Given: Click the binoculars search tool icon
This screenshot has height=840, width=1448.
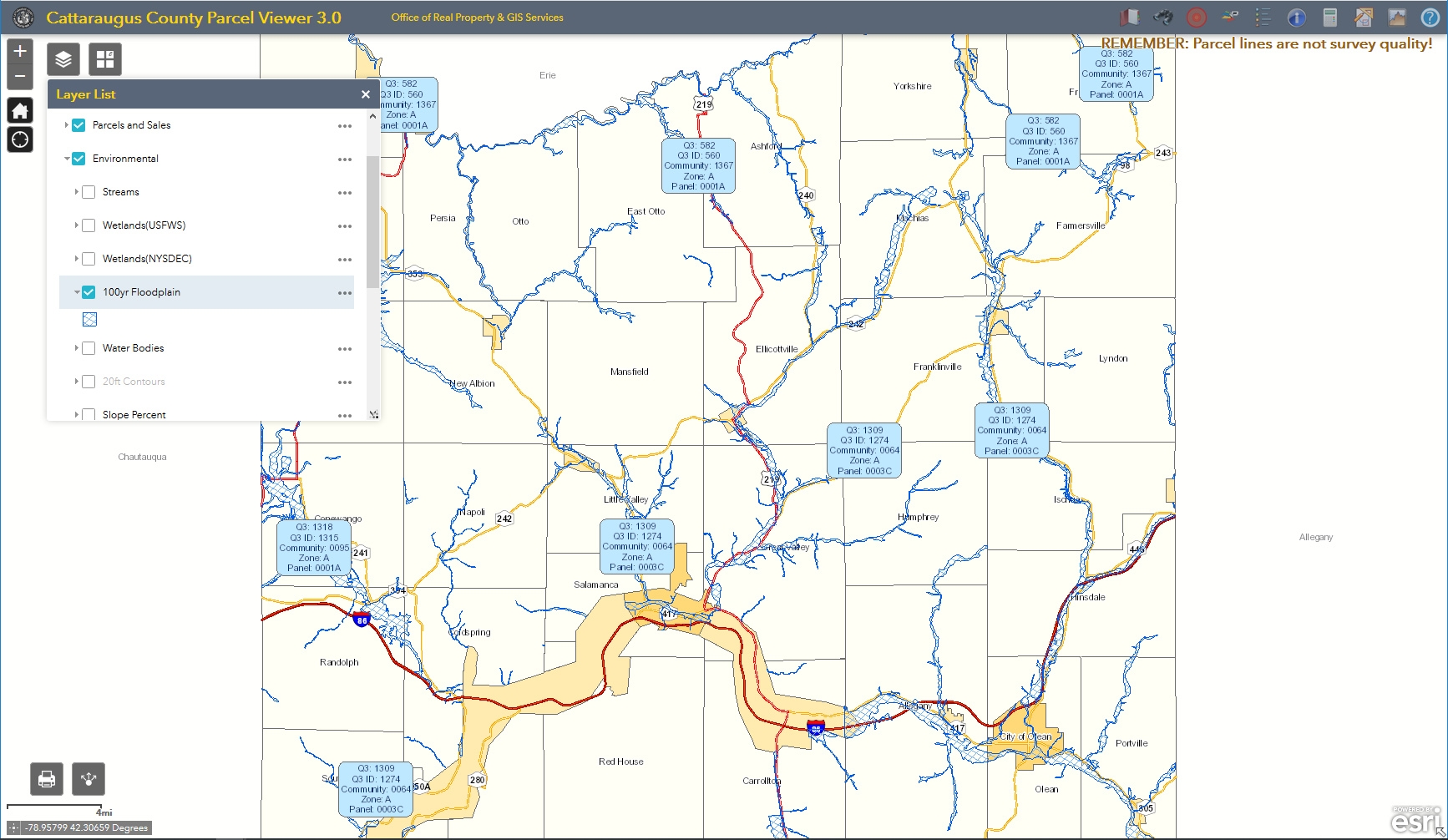Looking at the screenshot, I should pyautogui.click(x=1162, y=17).
